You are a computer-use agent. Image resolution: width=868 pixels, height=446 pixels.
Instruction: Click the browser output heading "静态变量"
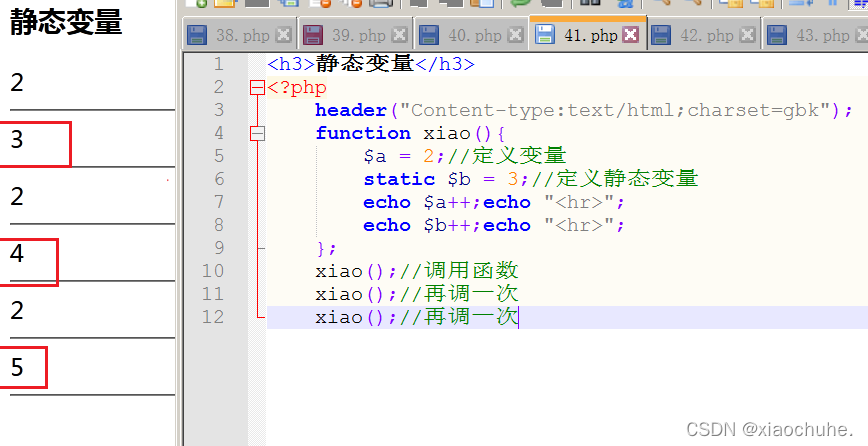66,22
